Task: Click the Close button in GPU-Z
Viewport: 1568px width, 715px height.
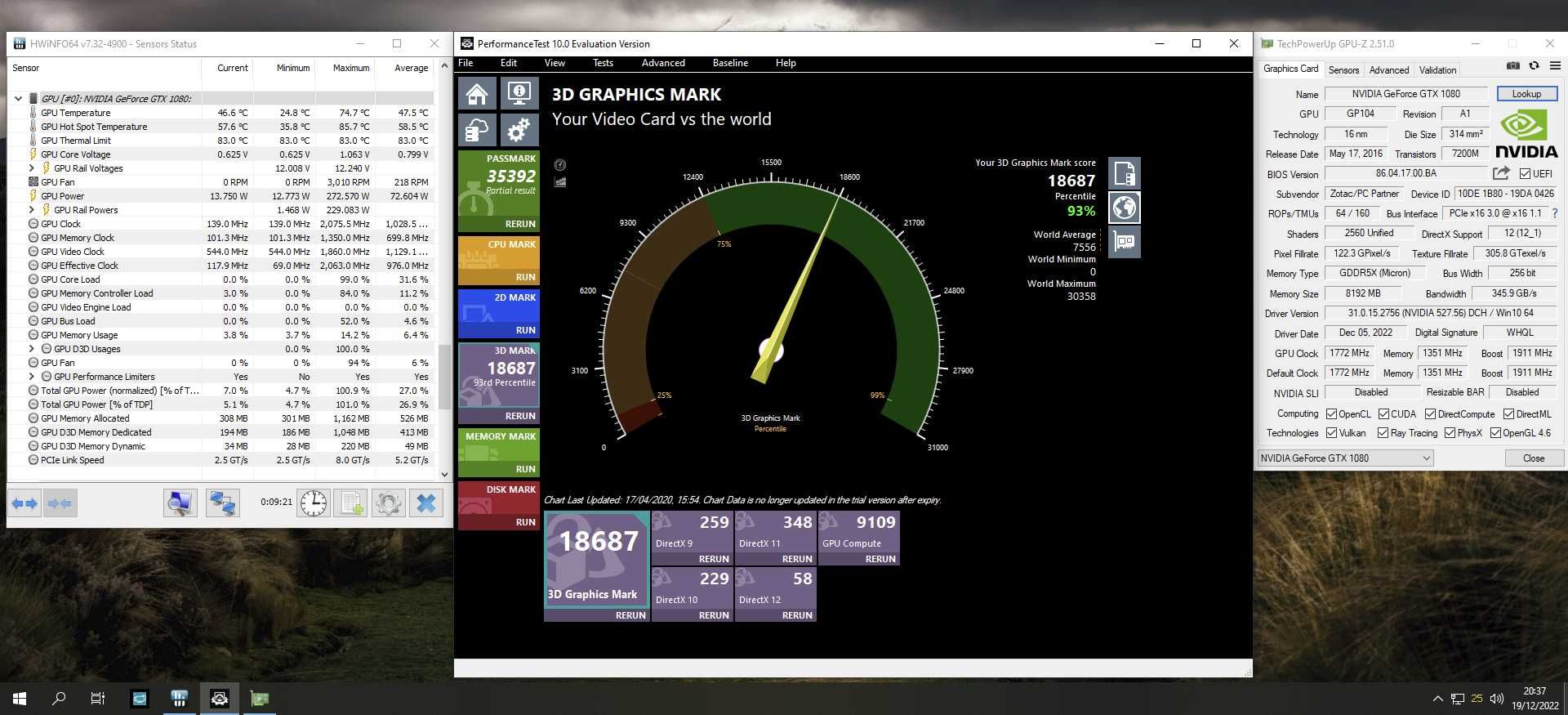Action: 1534,458
